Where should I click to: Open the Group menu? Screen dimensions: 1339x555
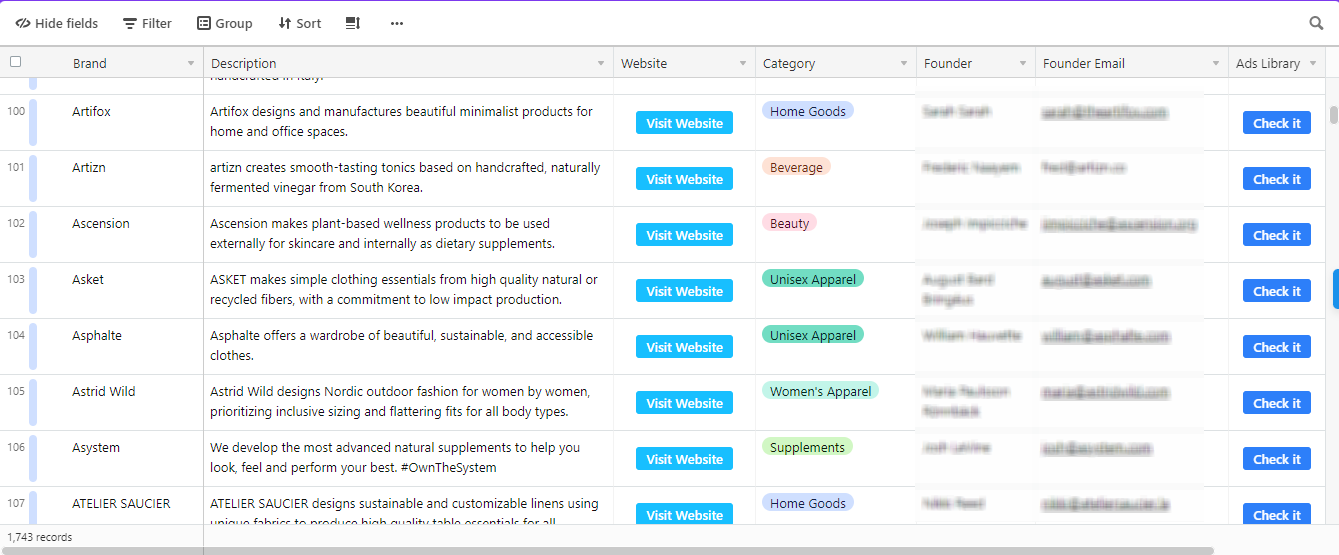coord(224,23)
